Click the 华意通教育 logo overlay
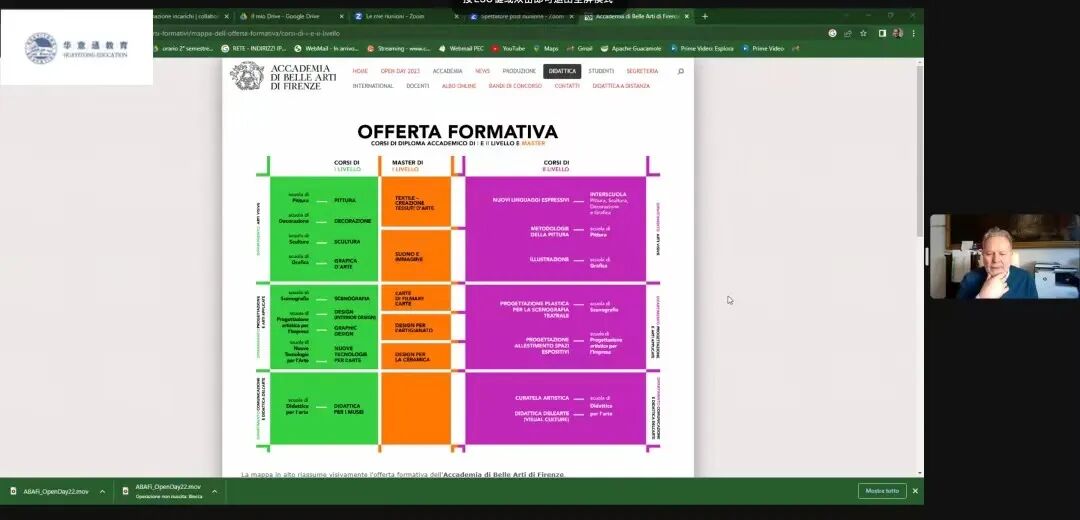The height and width of the screenshot is (520, 1080). [76, 48]
